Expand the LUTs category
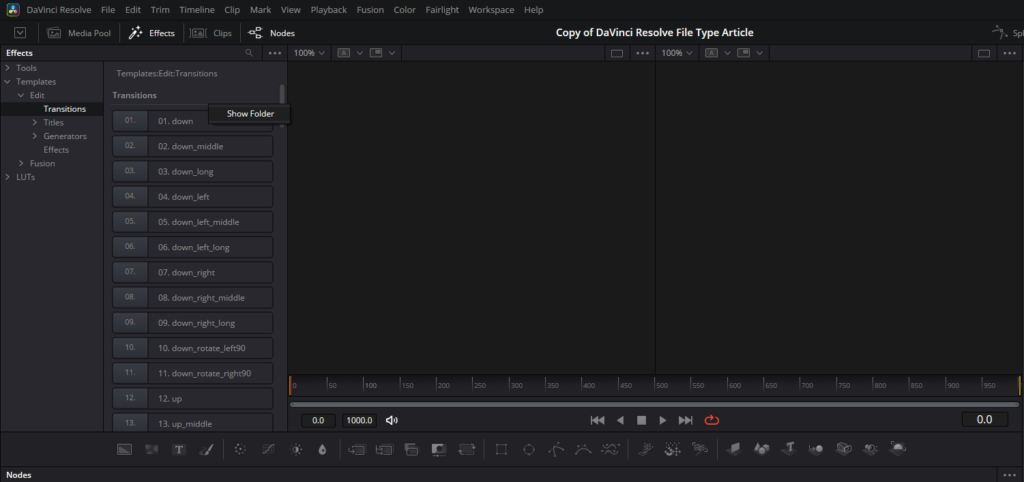 pyautogui.click(x=7, y=177)
